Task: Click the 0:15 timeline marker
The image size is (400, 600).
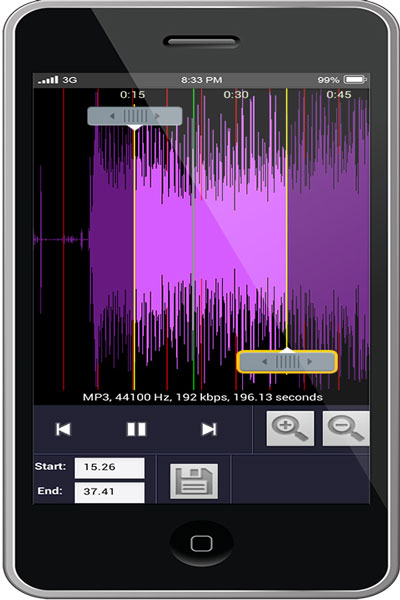Action: 132,95
